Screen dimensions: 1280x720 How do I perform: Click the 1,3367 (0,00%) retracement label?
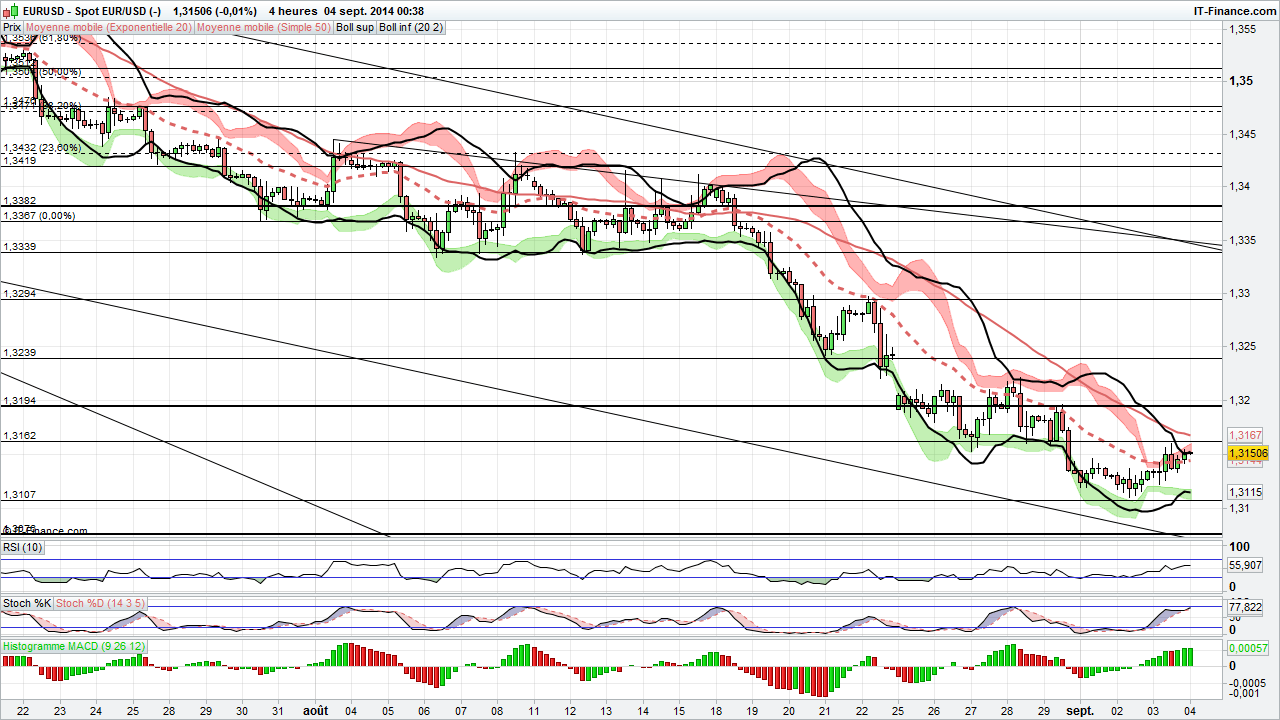tap(40, 215)
